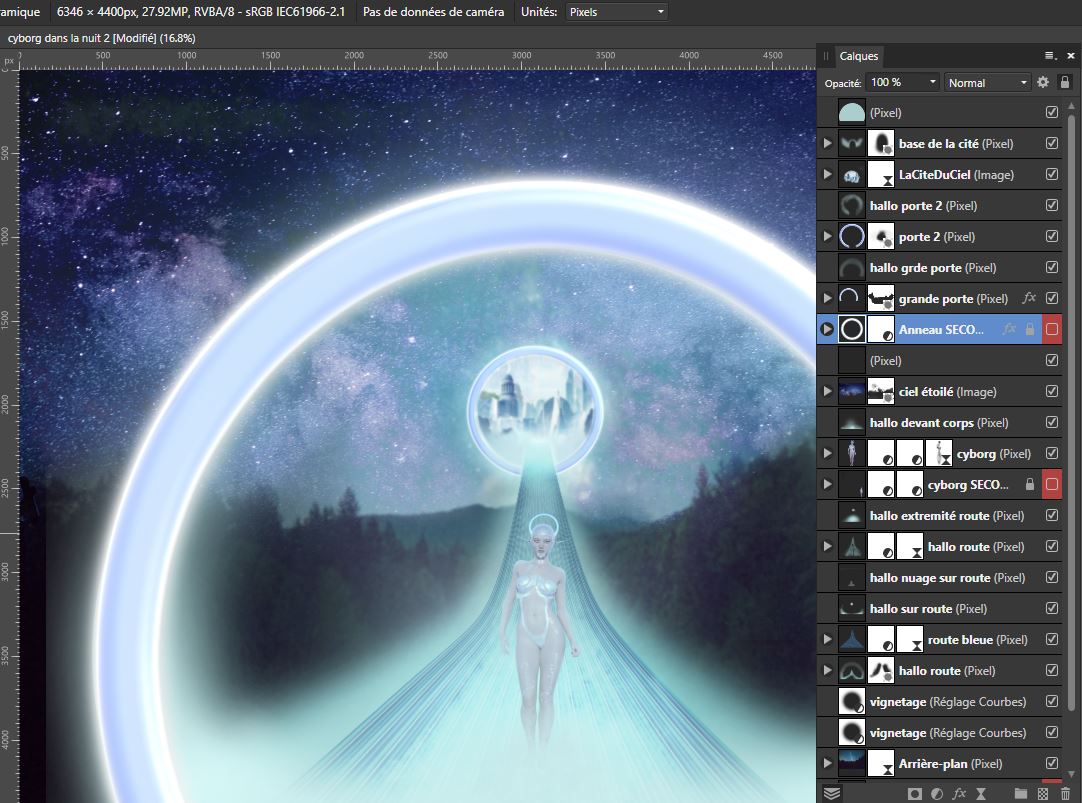Click lock icon on Anneau SECO layer
1082x803 pixels.
pos(1030,330)
